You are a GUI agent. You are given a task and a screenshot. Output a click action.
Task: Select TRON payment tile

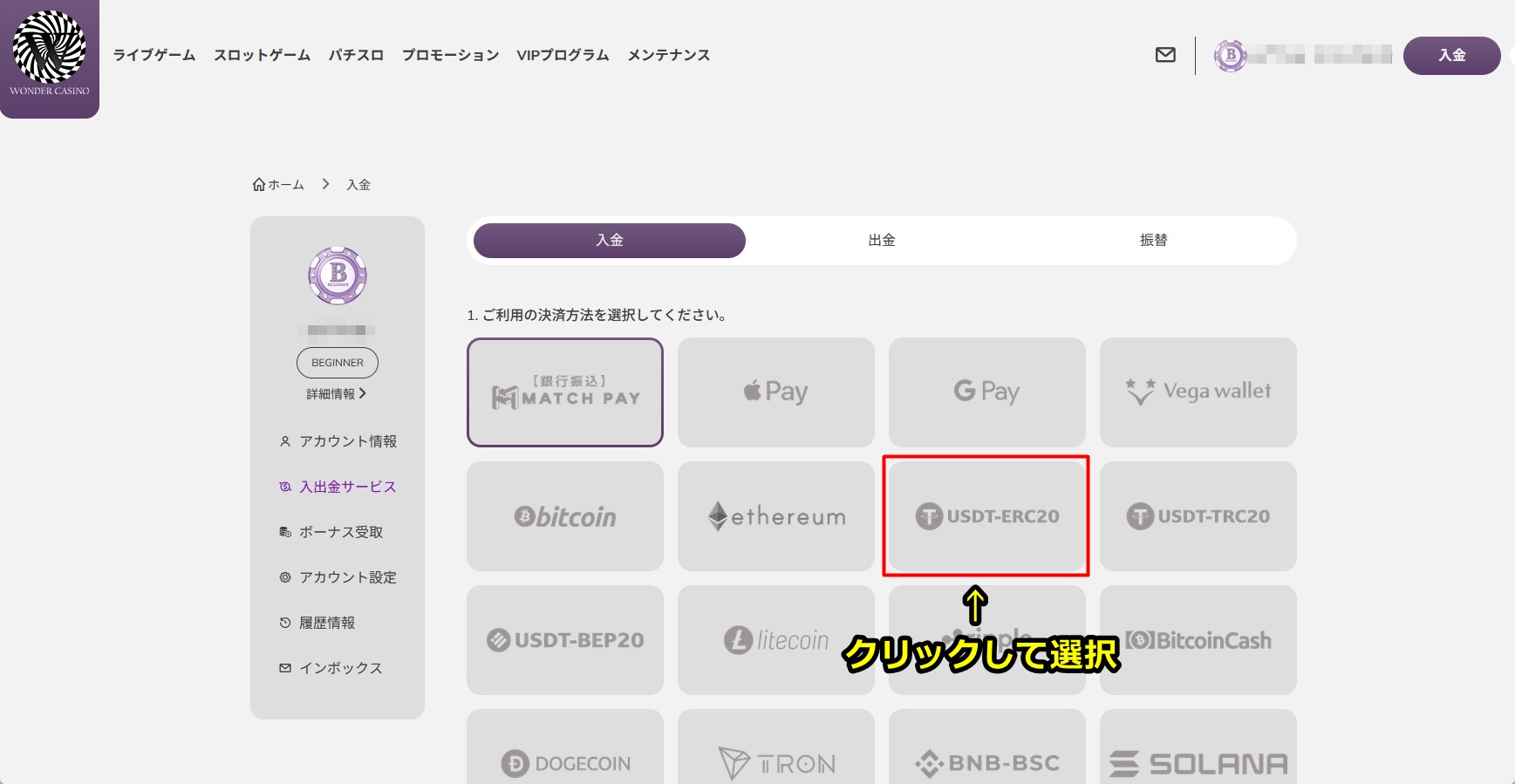pyautogui.click(x=776, y=747)
